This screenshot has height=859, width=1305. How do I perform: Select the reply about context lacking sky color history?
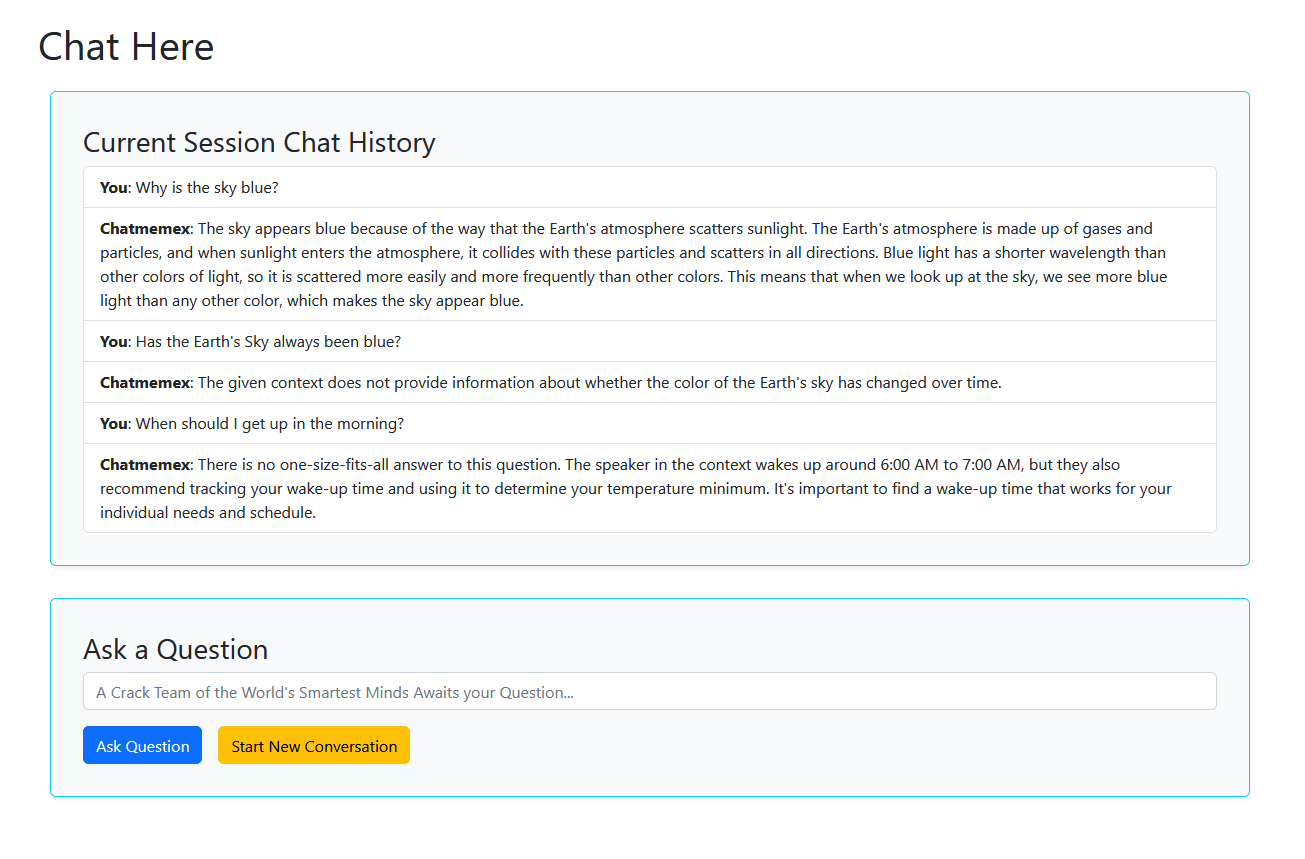pos(550,382)
